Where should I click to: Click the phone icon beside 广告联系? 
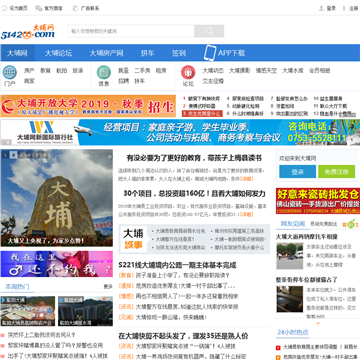75,8
